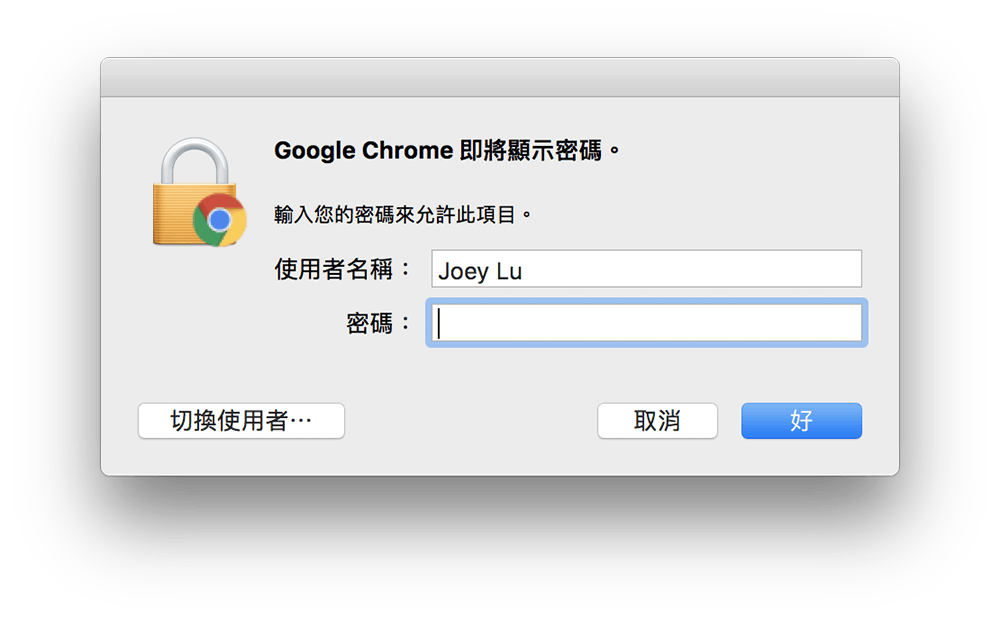Click the silver shackle of the padlock

click(195, 161)
